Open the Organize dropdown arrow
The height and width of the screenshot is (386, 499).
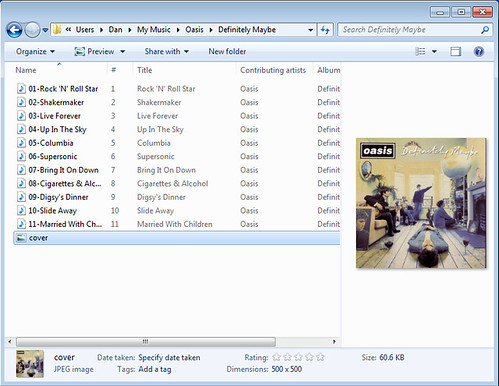pos(52,52)
